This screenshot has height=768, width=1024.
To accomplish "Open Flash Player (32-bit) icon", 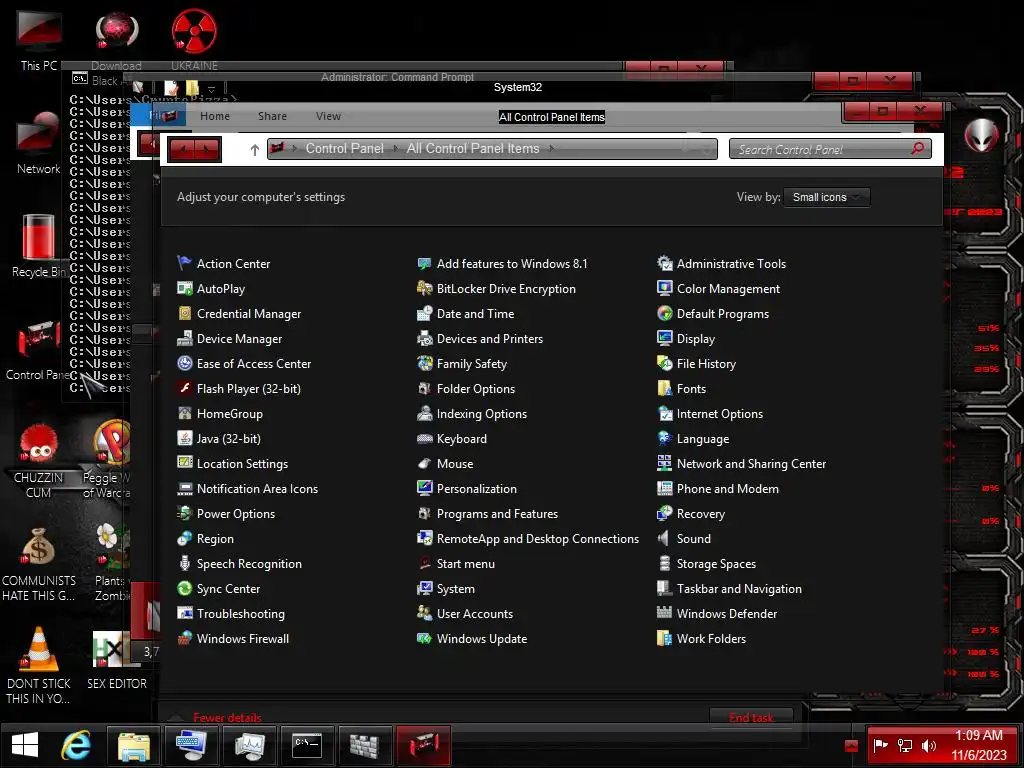I will pyautogui.click(x=185, y=389).
